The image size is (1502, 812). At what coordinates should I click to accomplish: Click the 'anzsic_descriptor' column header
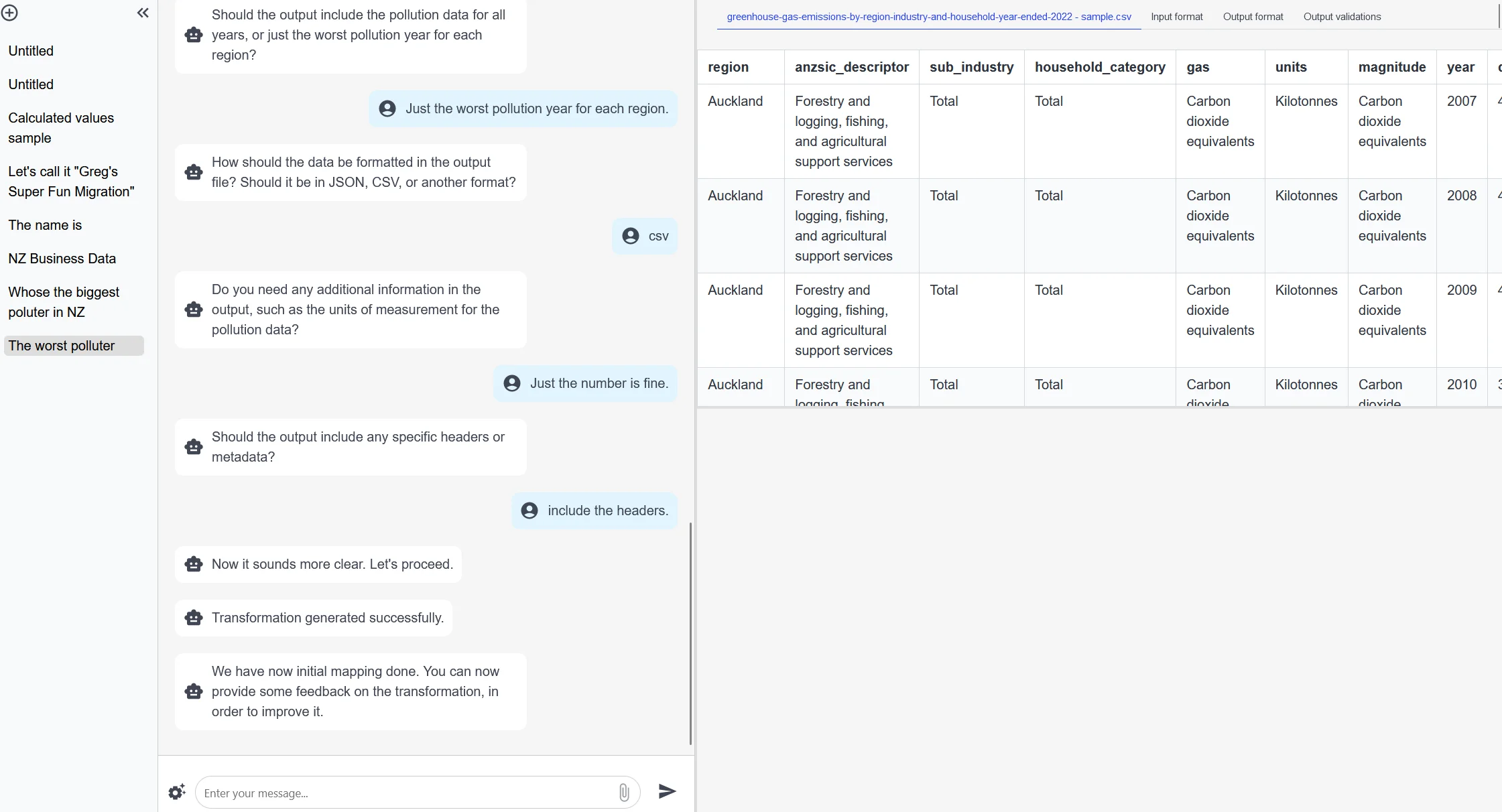click(x=851, y=67)
